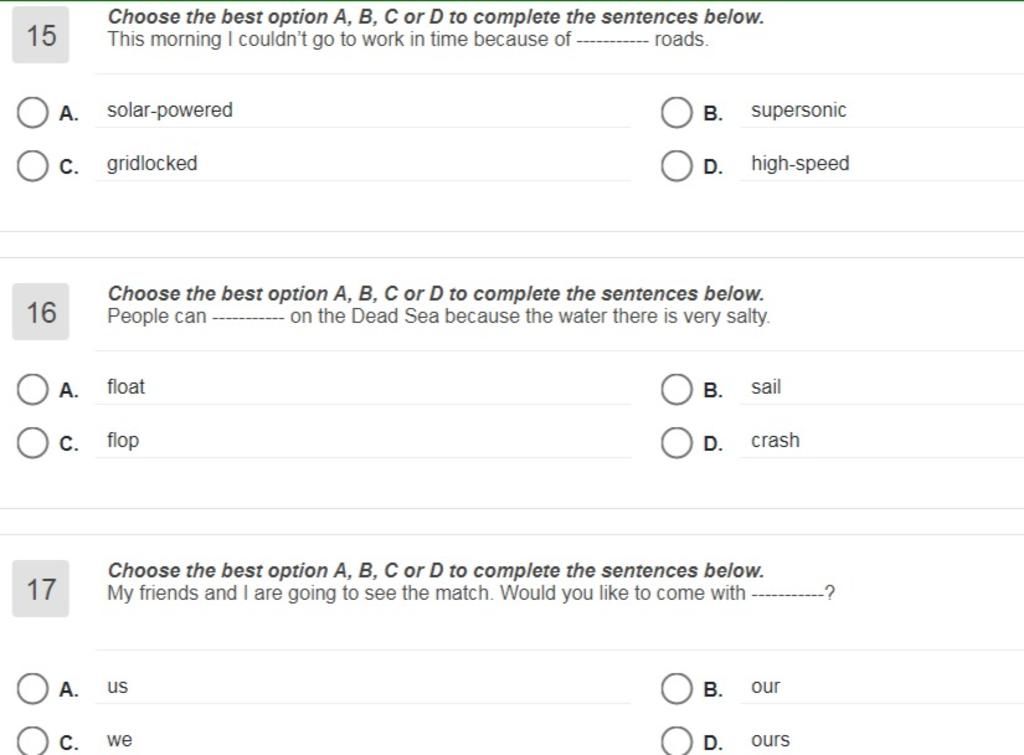The width and height of the screenshot is (1024, 755).
Task: Click the answer text 'supersonic'
Action: point(799,110)
